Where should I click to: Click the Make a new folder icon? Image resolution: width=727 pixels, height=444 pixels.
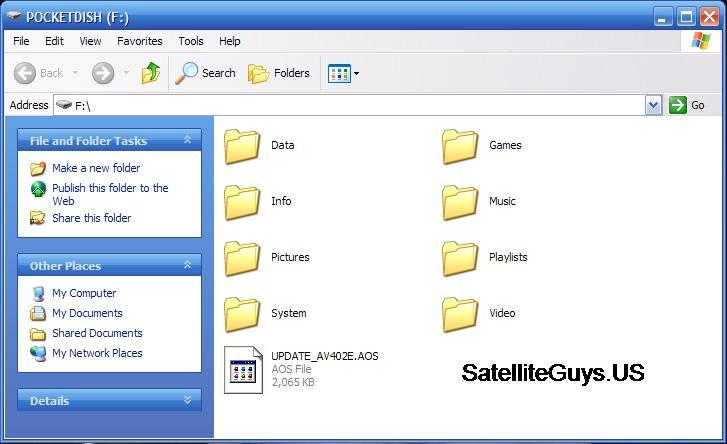pos(38,169)
